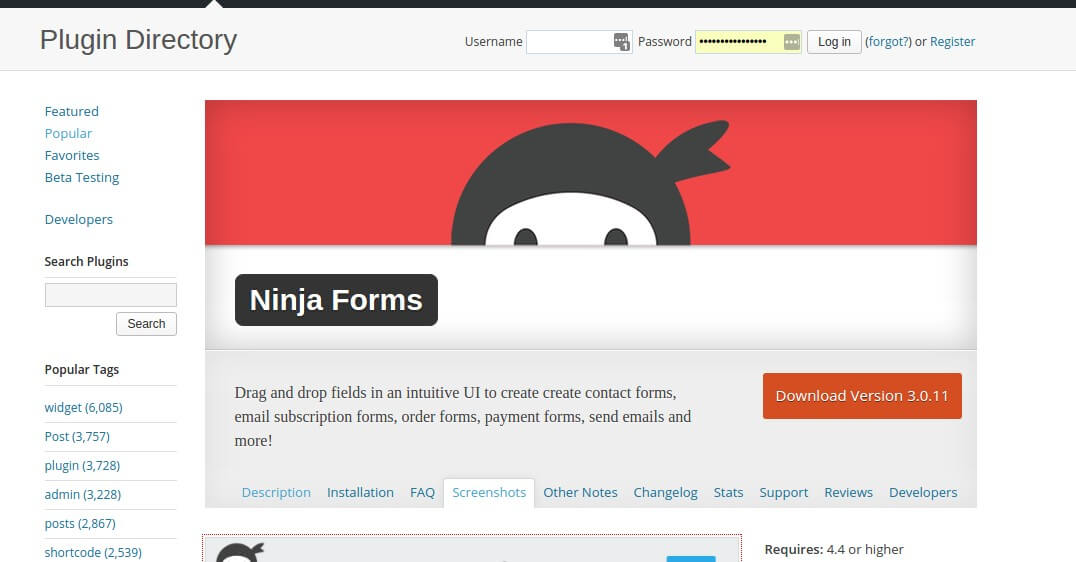Screen dimensions: 1076x562
Task: Open the Favorites link
Action: 71,155
